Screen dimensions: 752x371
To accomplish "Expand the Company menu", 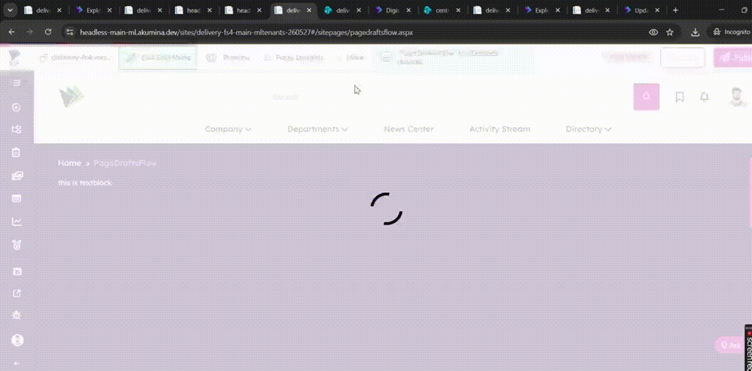I will [228, 129].
